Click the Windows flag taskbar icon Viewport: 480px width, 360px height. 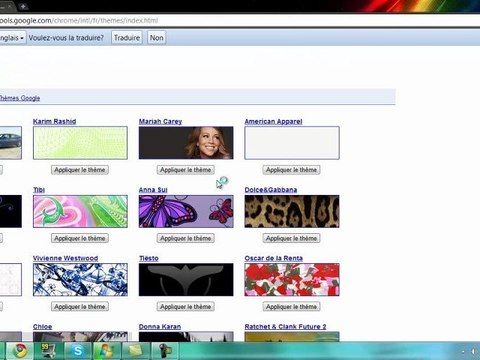pyautogui.click(x=106, y=351)
